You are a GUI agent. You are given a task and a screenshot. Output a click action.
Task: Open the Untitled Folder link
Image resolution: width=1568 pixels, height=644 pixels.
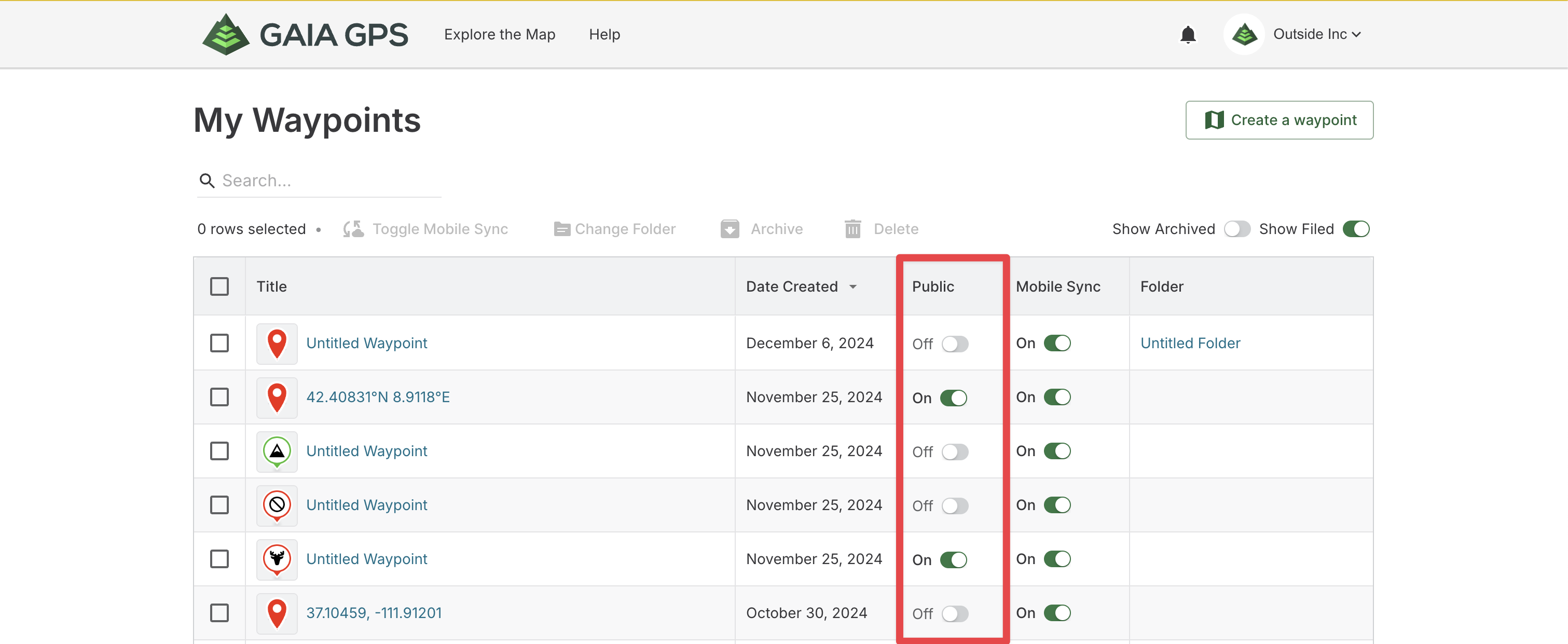1190,344
